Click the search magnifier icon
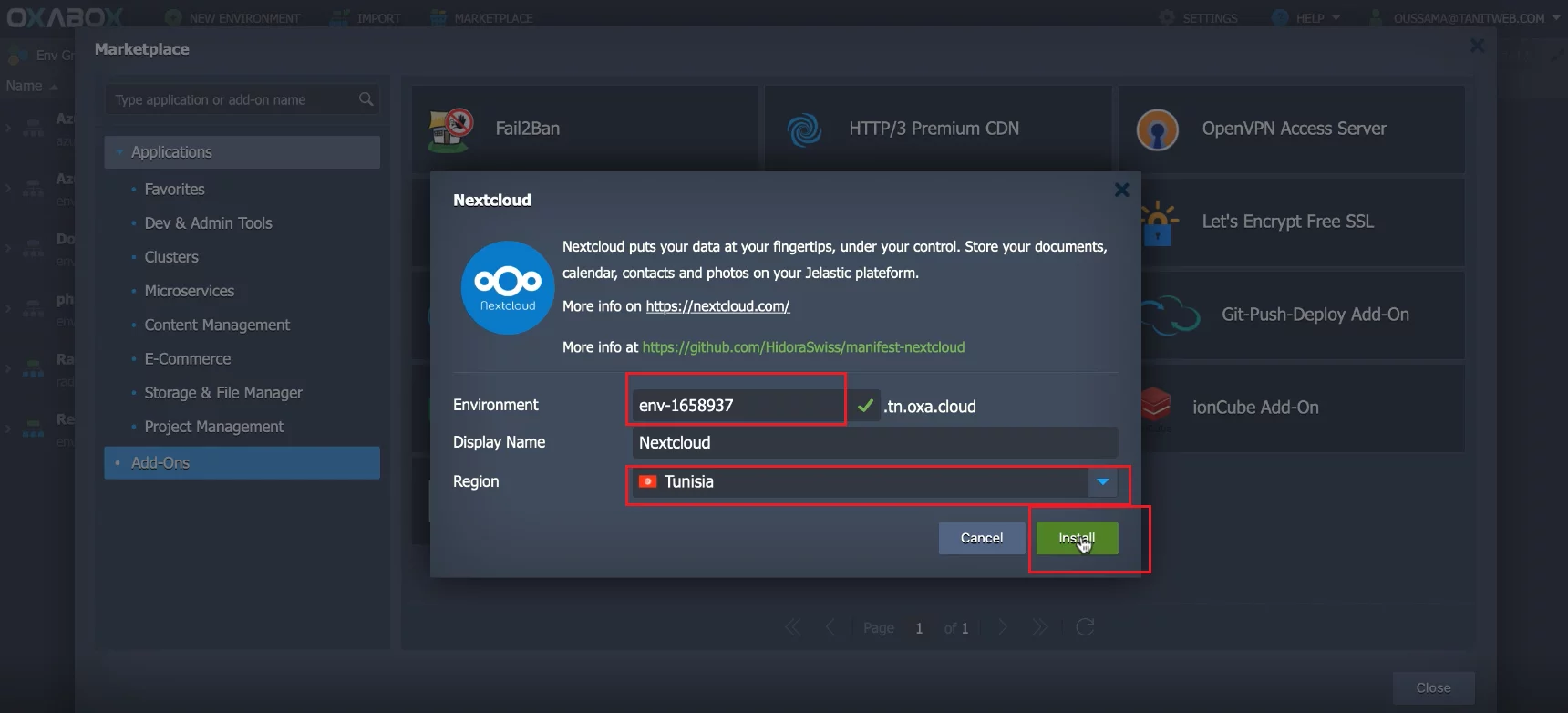 coord(366,99)
